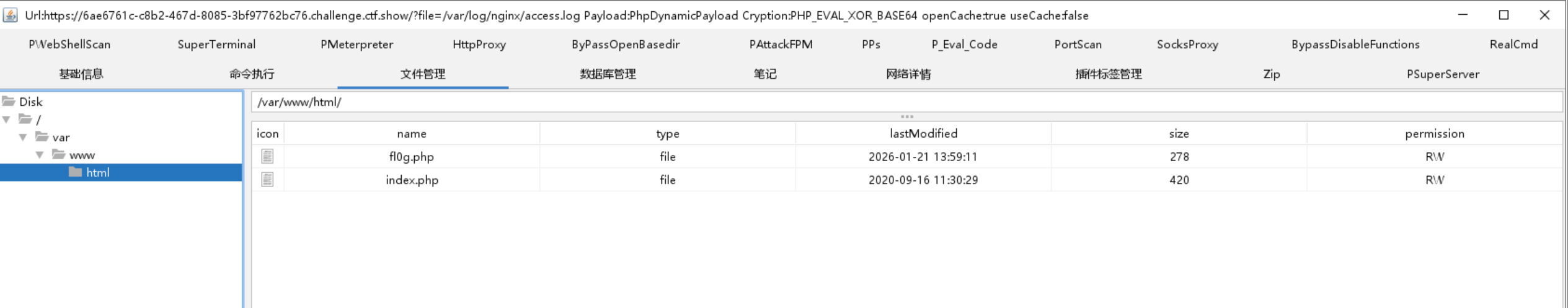Click the fl0g.php file icon

267,157
